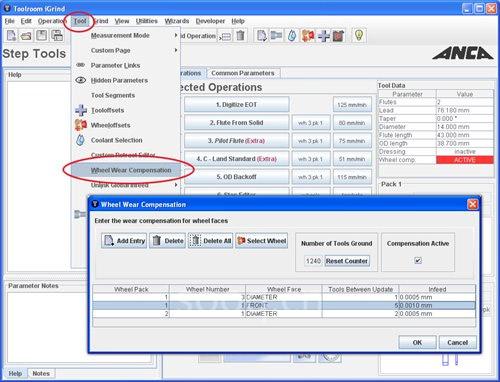Click the wheel offsets toolbar icon
Screen dimensions: 500x382
tap(308, 35)
